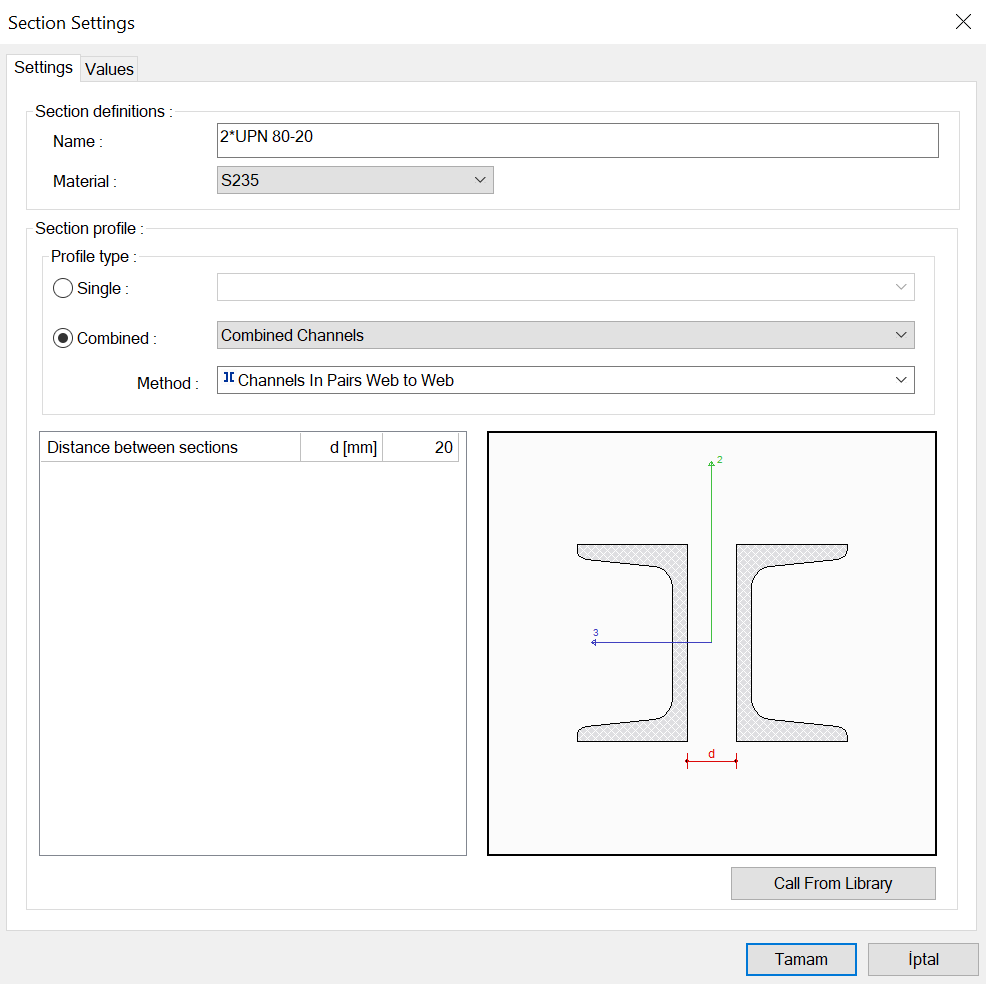Select the Single profile type radio
Image resolution: width=986 pixels, height=984 pixels.
[63, 288]
